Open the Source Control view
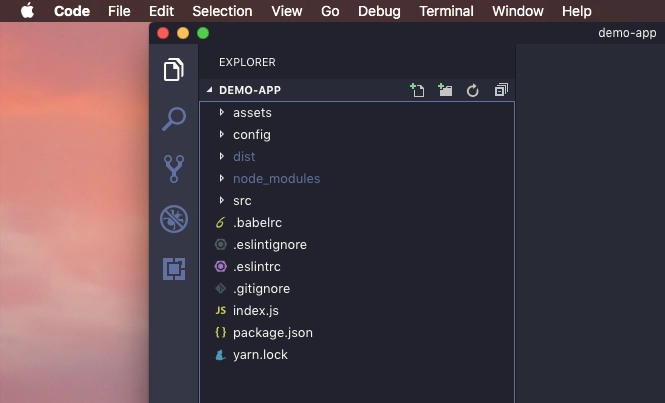 pyautogui.click(x=174, y=169)
